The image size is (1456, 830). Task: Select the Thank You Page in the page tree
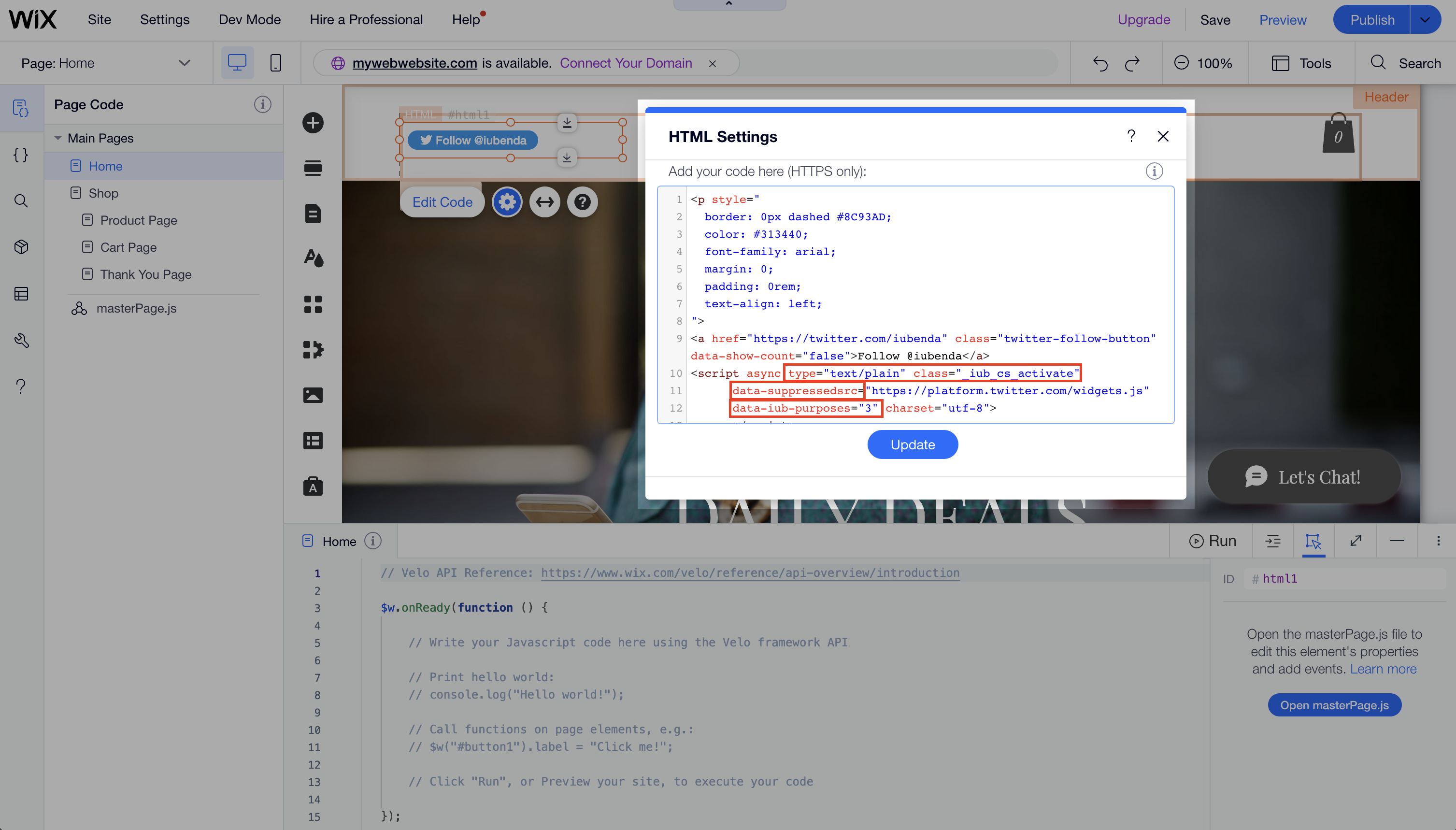145,274
